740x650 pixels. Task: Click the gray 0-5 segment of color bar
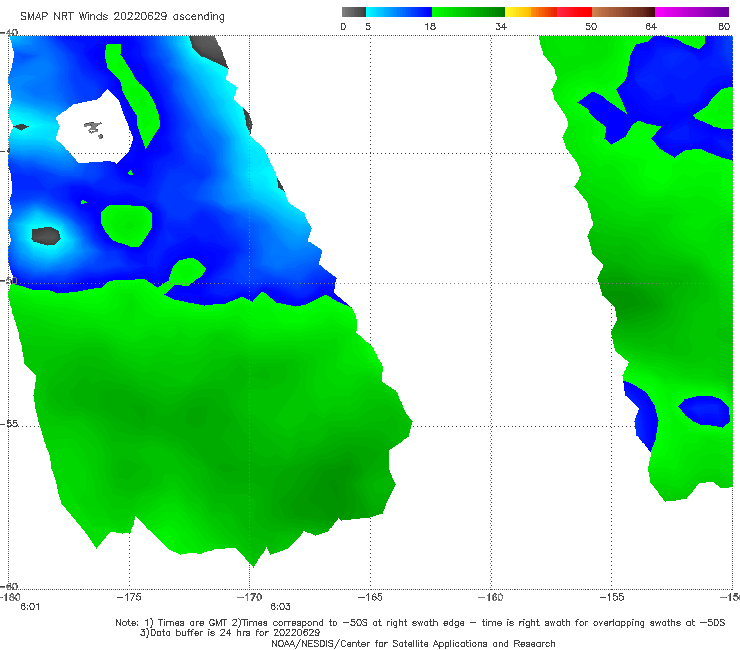354,12
